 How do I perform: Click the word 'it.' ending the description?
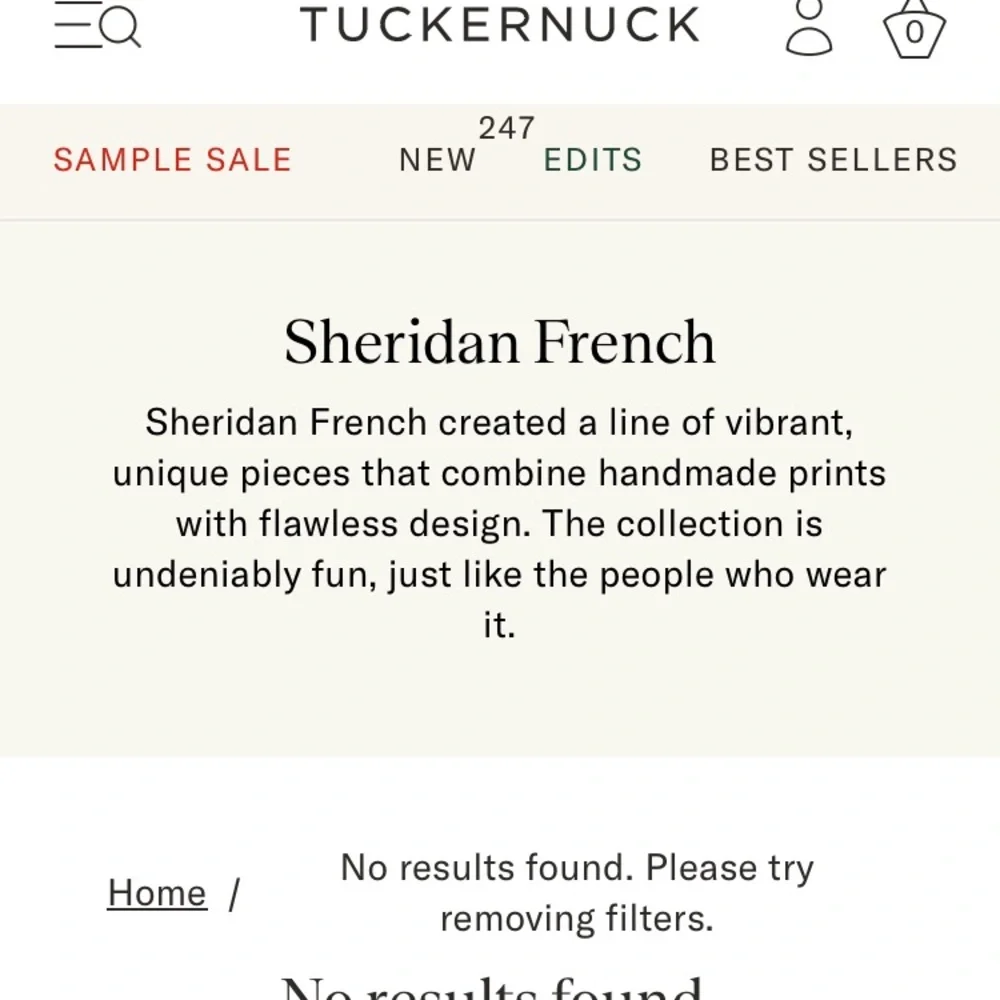[498, 626]
